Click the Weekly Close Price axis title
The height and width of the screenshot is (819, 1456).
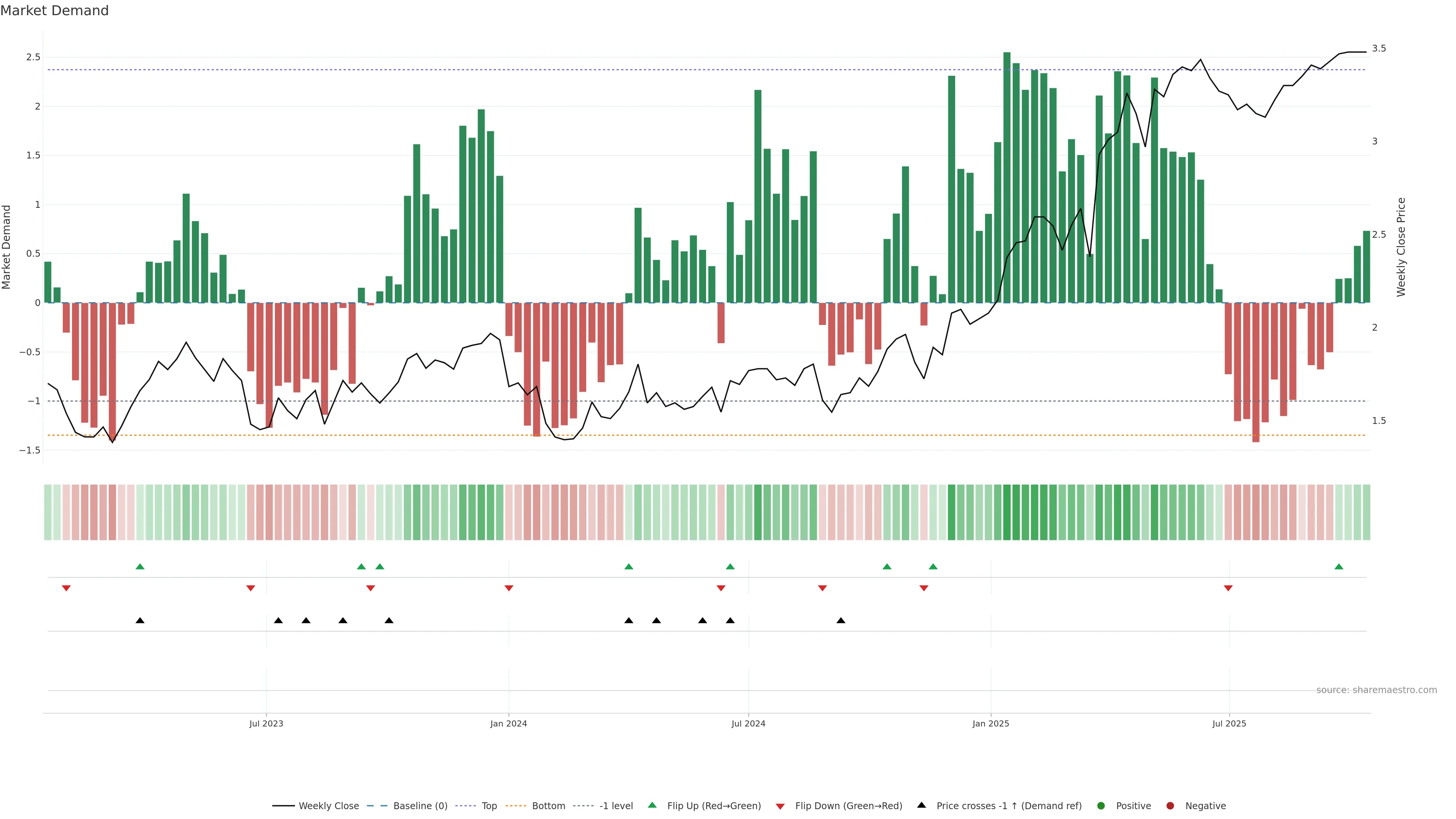(1401, 247)
